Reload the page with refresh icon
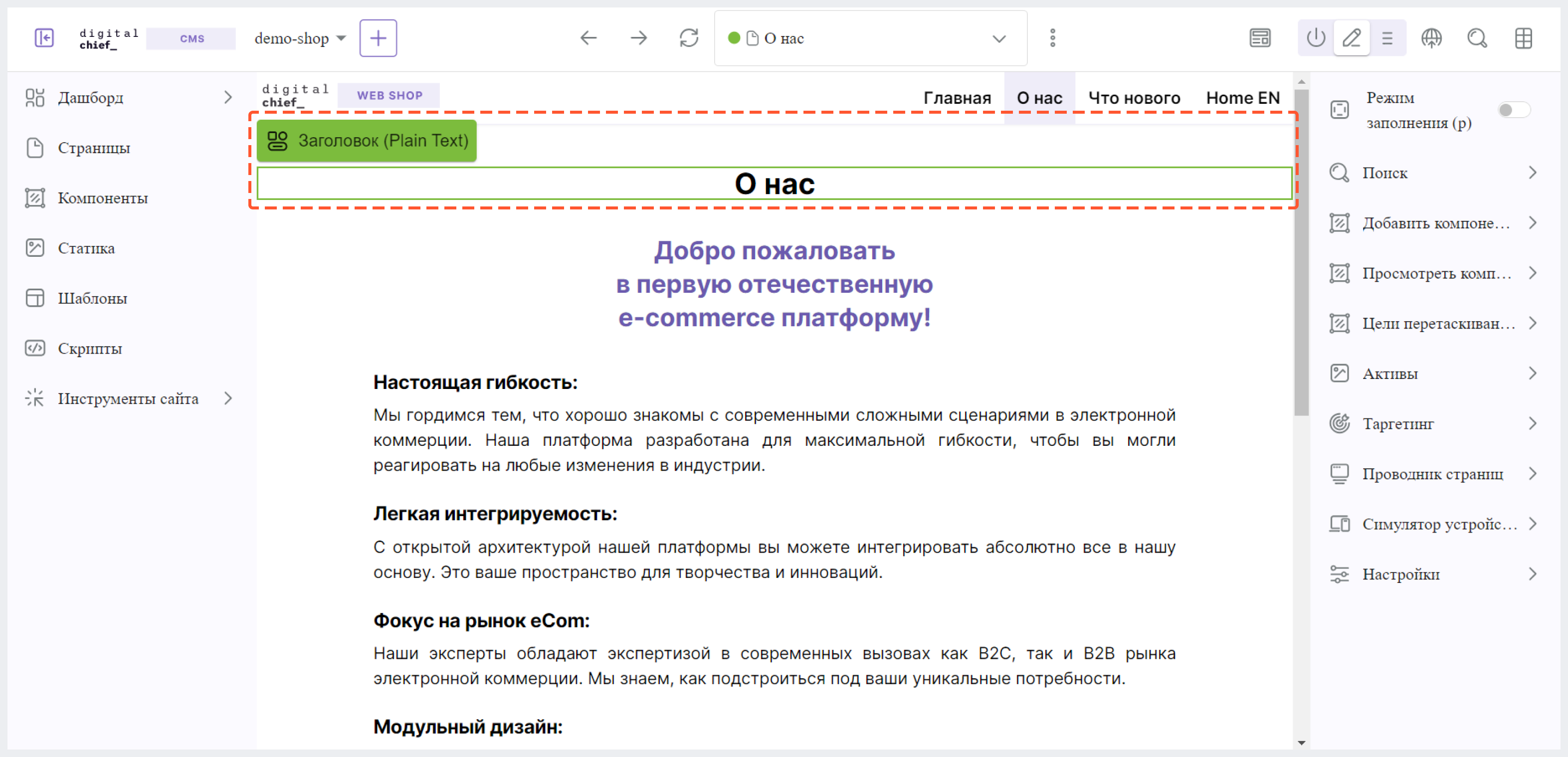1568x757 pixels. [x=689, y=38]
